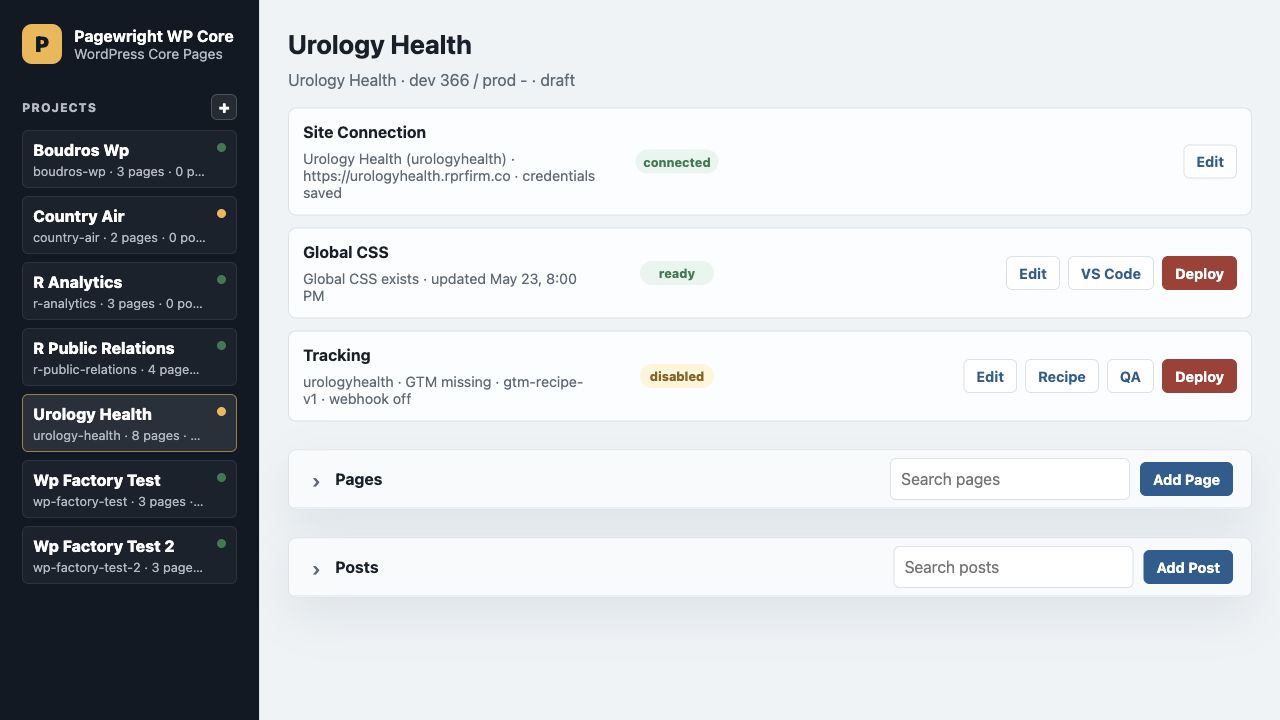1280x720 pixels.
Task: Click the country-air 2 pages subtext
Action: point(119,237)
